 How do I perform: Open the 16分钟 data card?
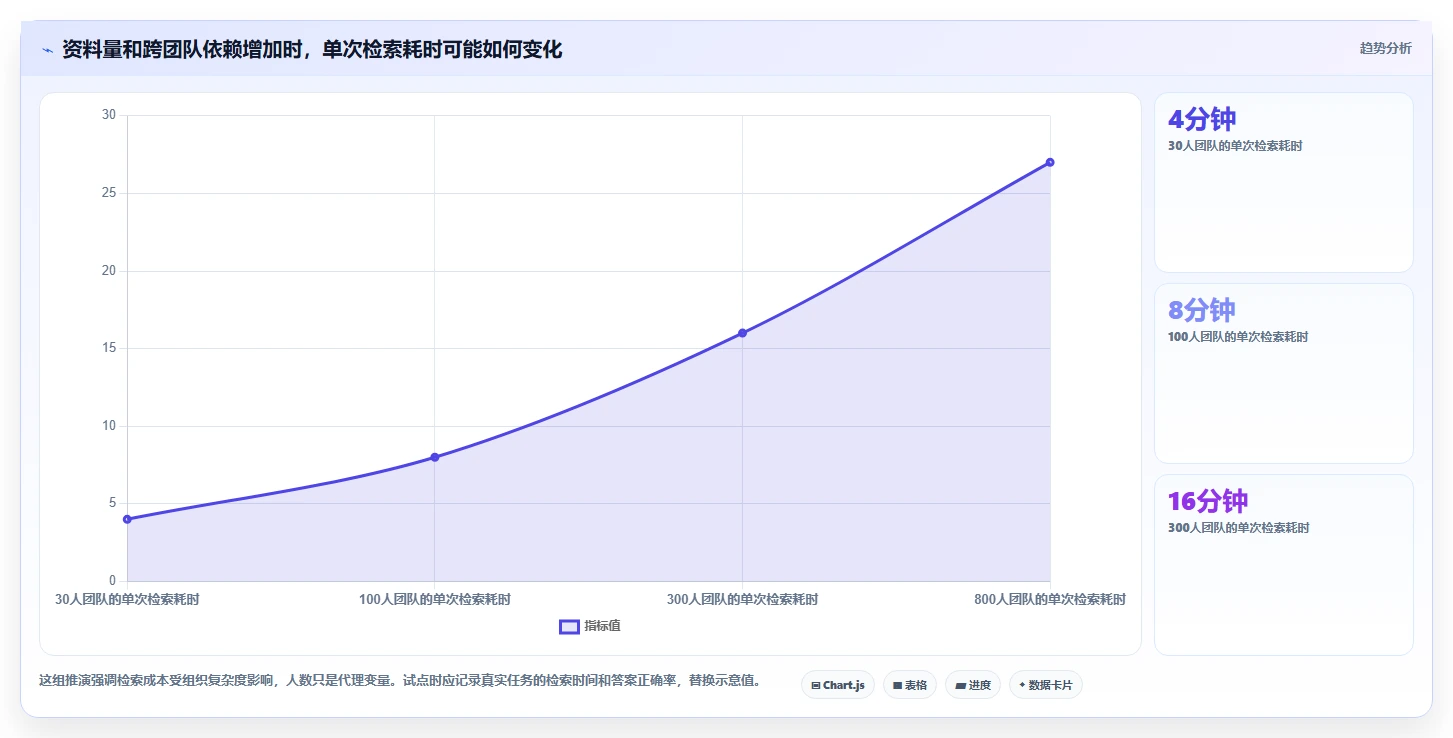point(1284,565)
